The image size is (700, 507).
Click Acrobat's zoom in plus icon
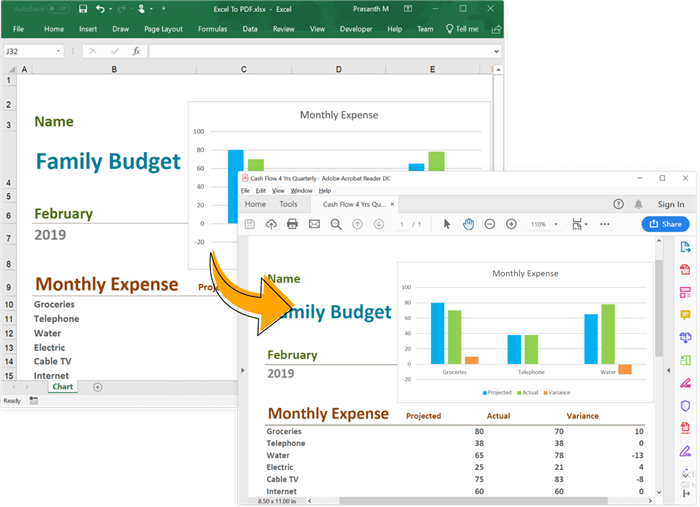511,224
